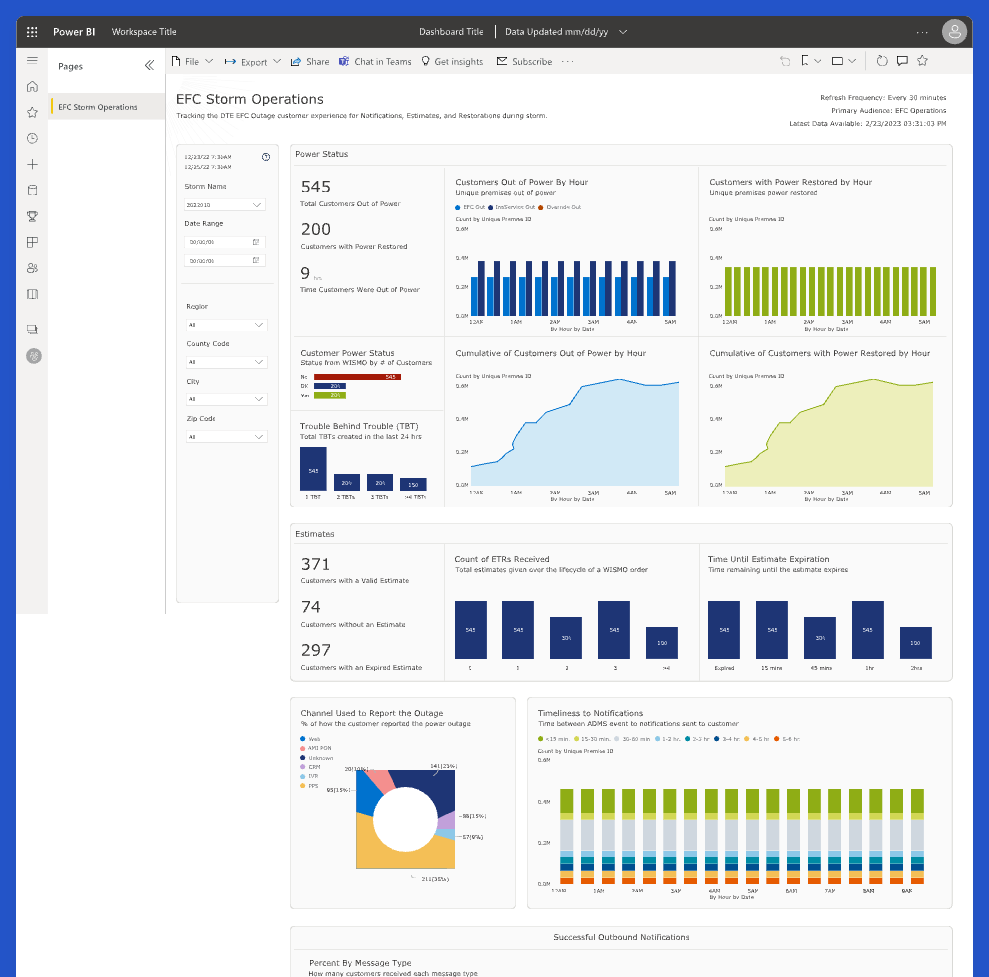Open the Bookmarks dropdown in toolbar

811,61
